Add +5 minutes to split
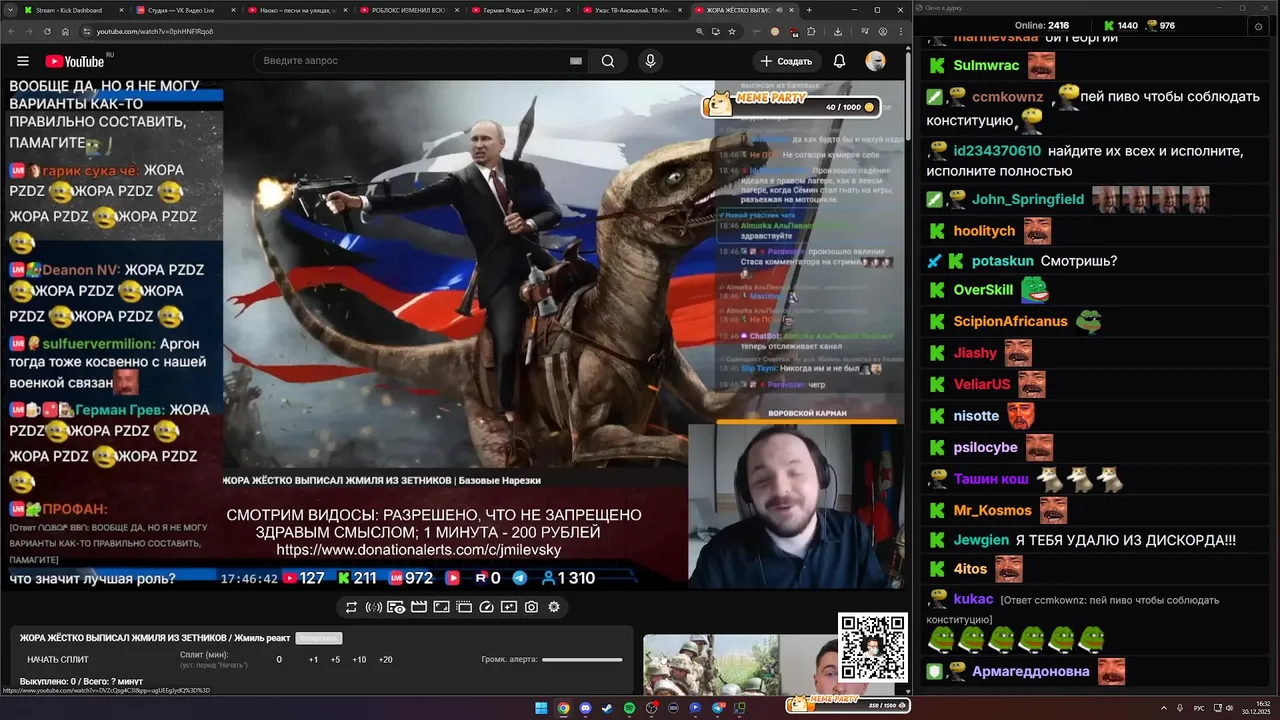The image size is (1280, 720). [335, 660]
